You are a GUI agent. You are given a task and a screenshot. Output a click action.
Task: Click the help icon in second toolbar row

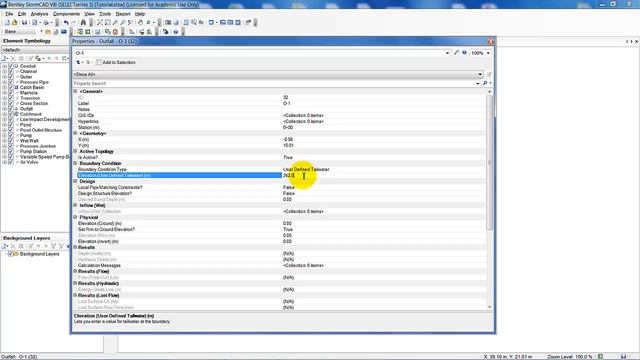(176, 32)
